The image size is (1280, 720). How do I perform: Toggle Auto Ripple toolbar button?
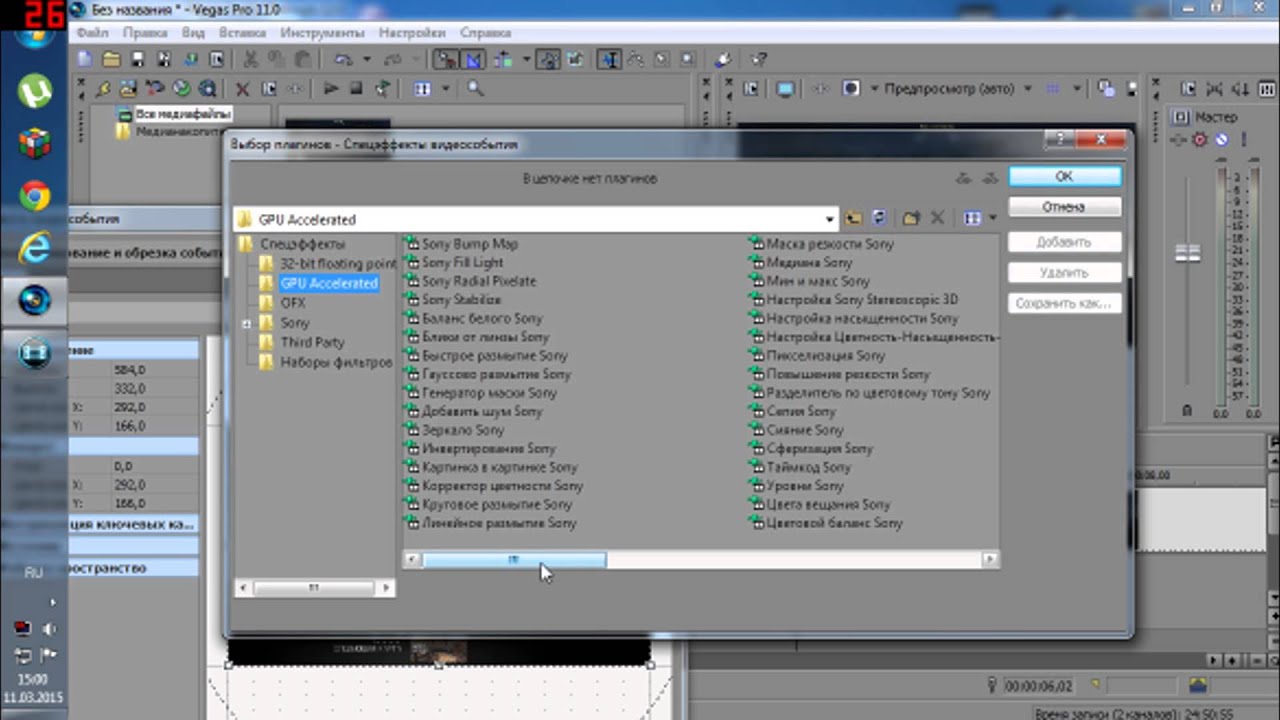tap(504, 59)
